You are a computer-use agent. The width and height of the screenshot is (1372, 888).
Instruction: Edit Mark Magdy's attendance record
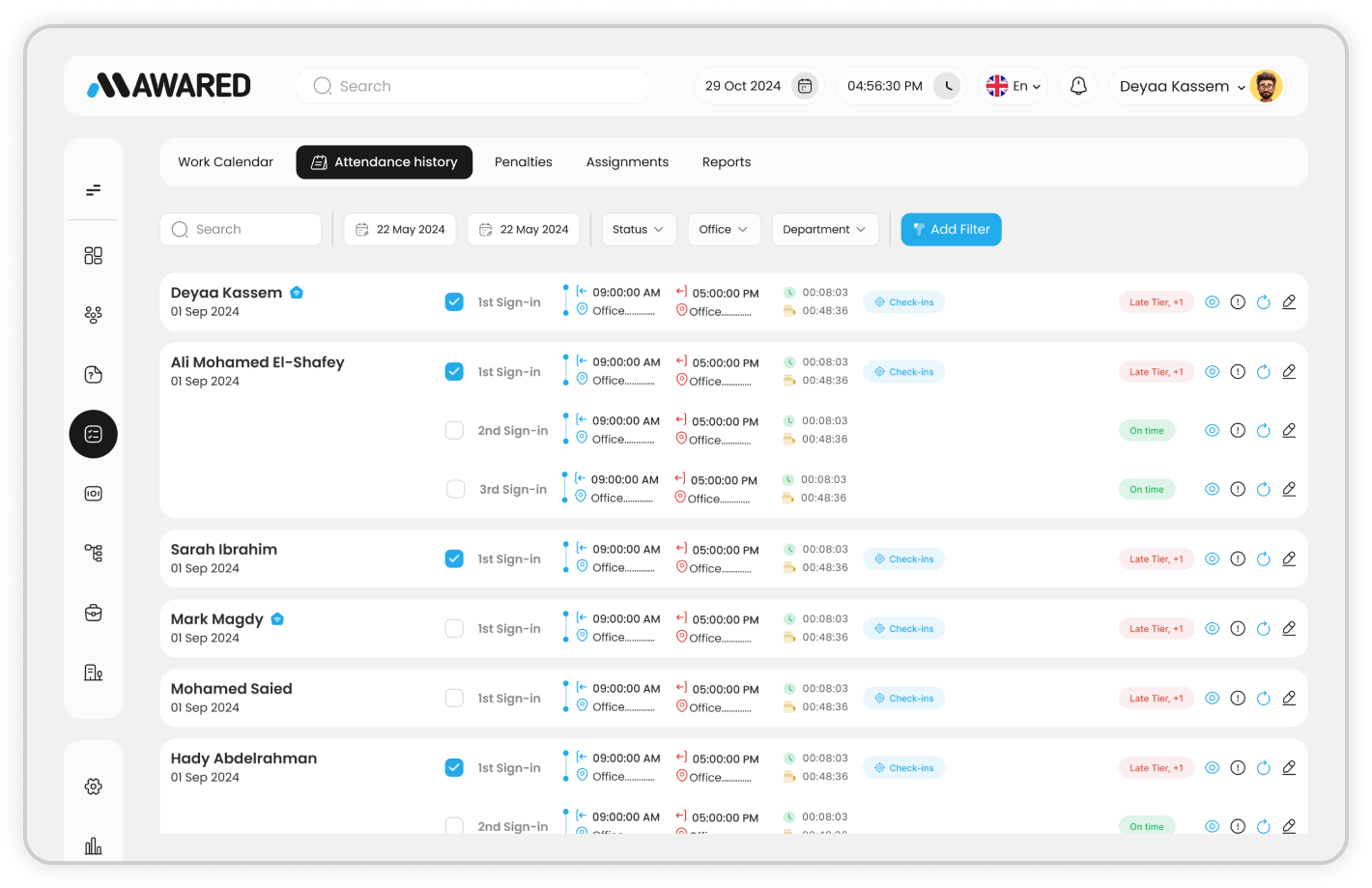(1289, 628)
